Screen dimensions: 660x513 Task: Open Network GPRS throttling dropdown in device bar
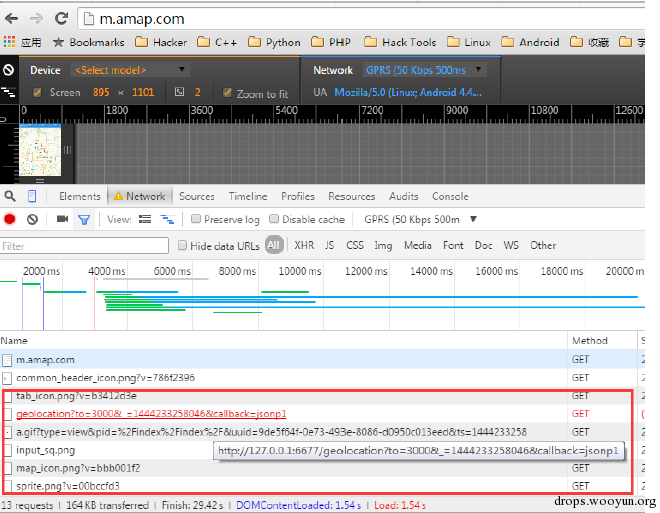click(x=423, y=70)
